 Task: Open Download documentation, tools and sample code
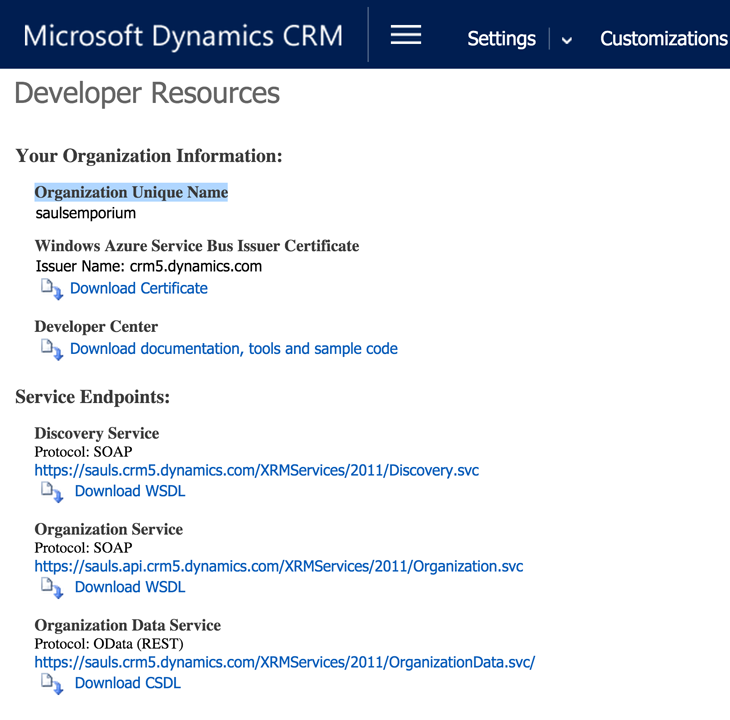234,349
